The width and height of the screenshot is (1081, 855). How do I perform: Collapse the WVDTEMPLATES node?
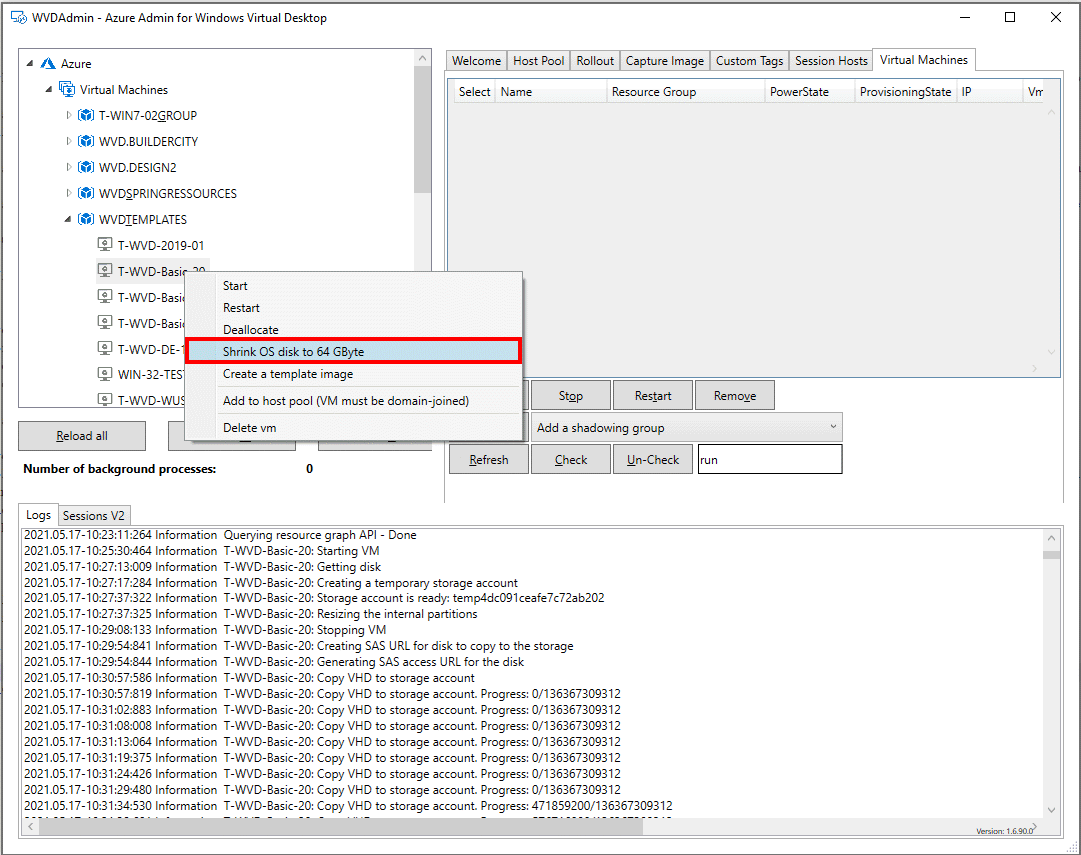point(68,219)
